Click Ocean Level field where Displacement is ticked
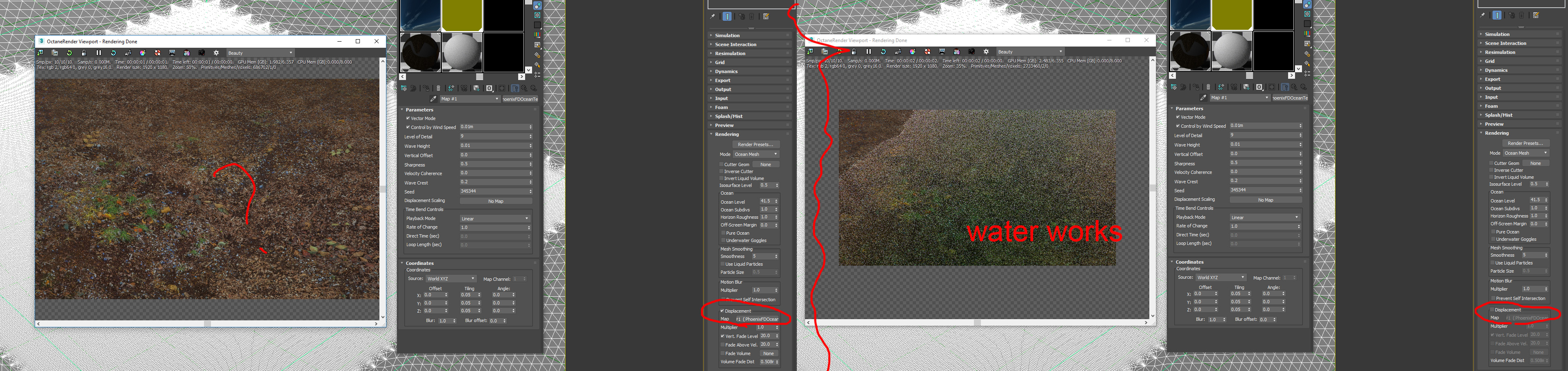Image resolution: width=1568 pixels, height=371 pixels. pos(766,201)
